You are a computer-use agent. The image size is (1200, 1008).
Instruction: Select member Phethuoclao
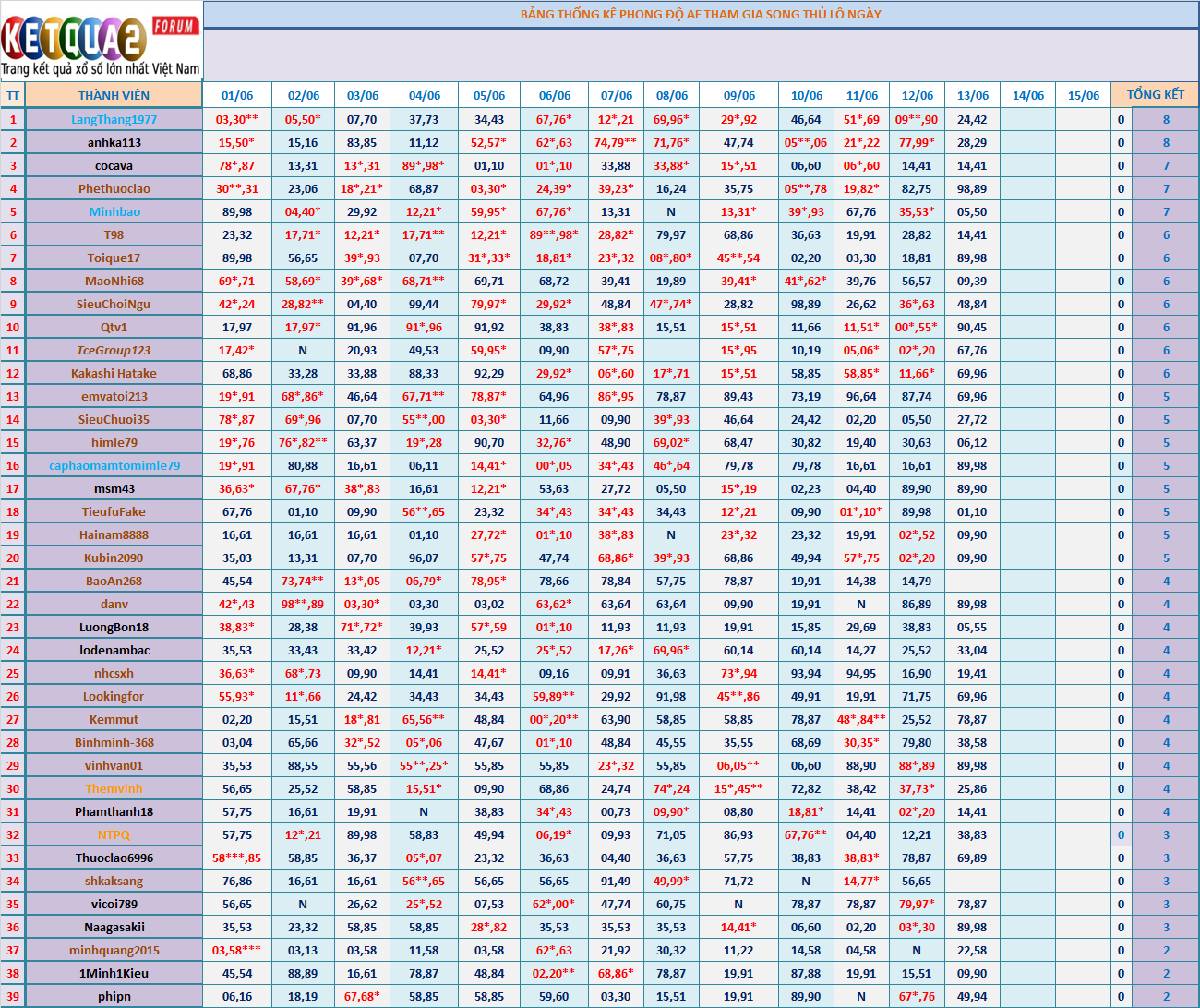(114, 188)
